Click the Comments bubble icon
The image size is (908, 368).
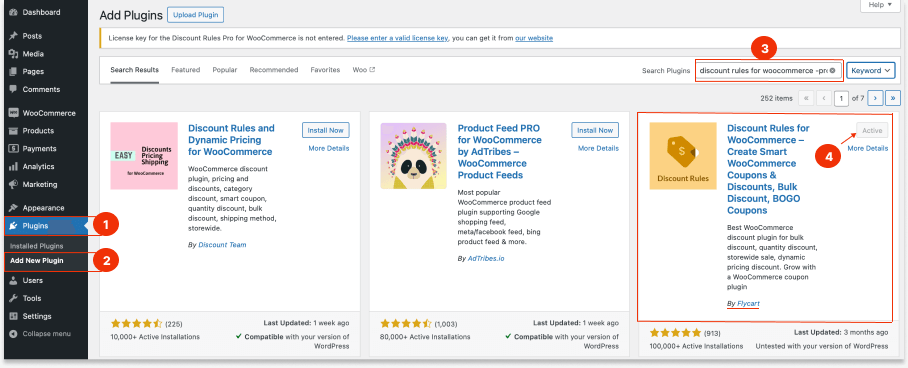click(x=13, y=90)
